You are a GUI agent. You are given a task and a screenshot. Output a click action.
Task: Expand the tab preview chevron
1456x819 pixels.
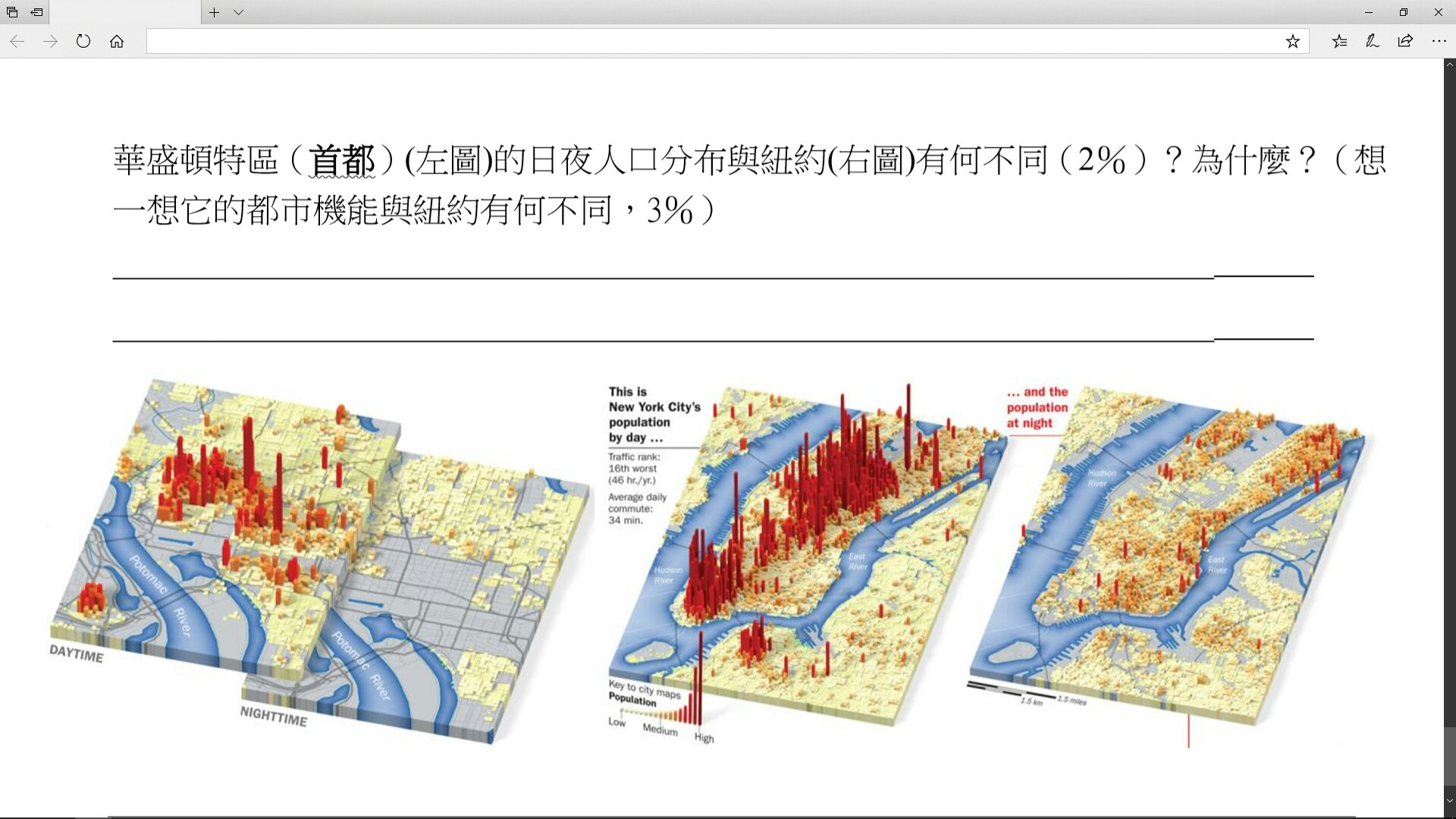click(238, 12)
